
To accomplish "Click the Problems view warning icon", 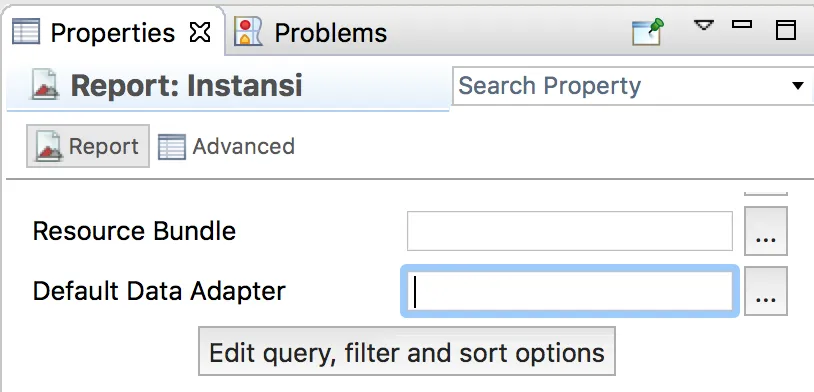I will 248,32.
